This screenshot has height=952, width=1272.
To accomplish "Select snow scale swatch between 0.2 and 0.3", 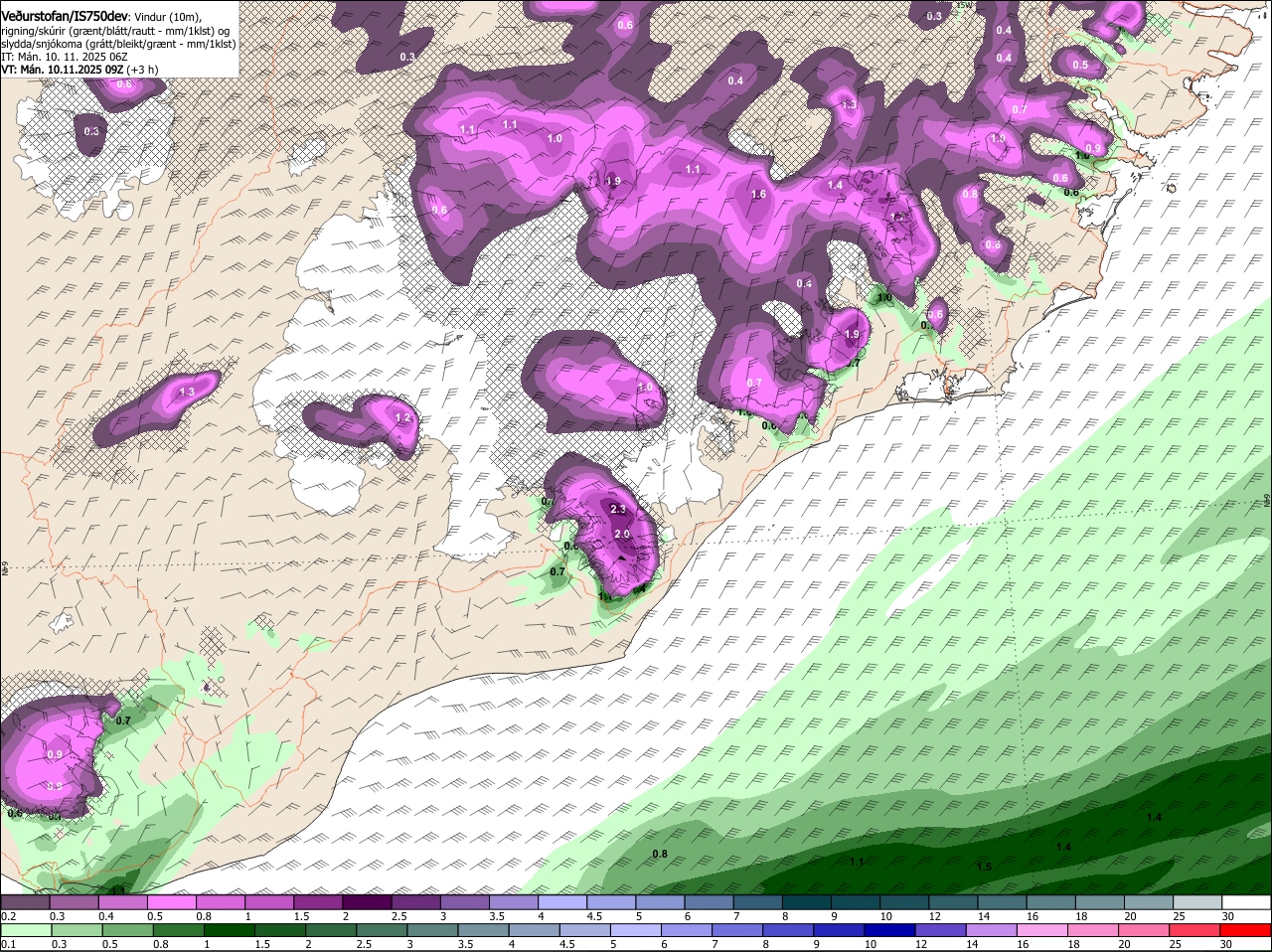I will click(25, 903).
